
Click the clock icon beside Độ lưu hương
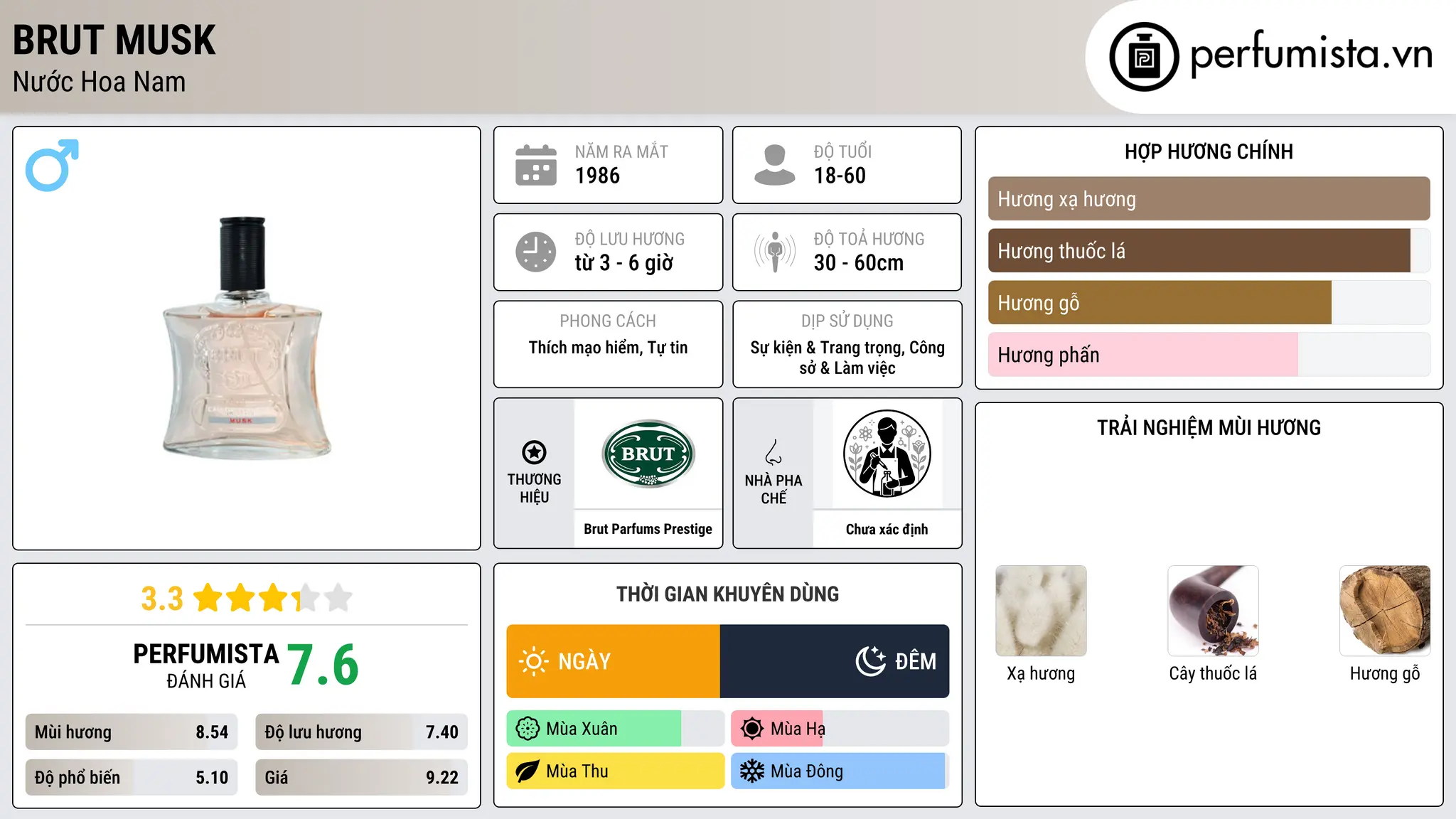(x=536, y=252)
